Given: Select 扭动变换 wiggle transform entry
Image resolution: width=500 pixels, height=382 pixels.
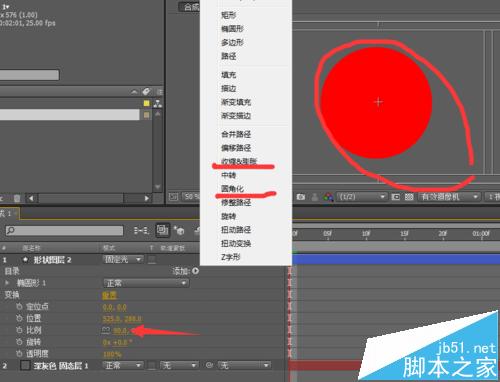Looking at the screenshot, I should pyautogui.click(x=236, y=244).
